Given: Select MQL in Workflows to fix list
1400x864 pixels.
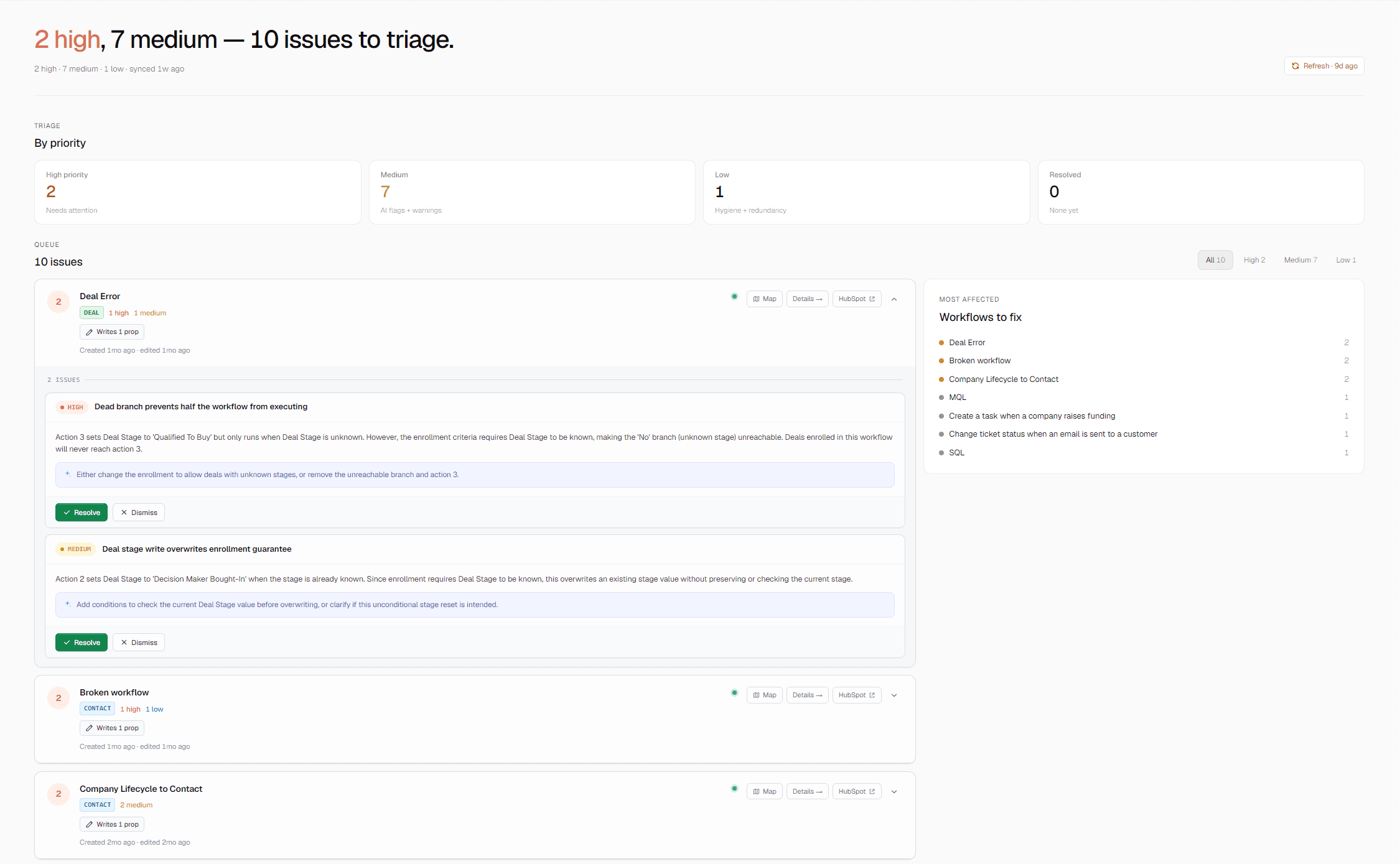Looking at the screenshot, I should (1144, 397).
